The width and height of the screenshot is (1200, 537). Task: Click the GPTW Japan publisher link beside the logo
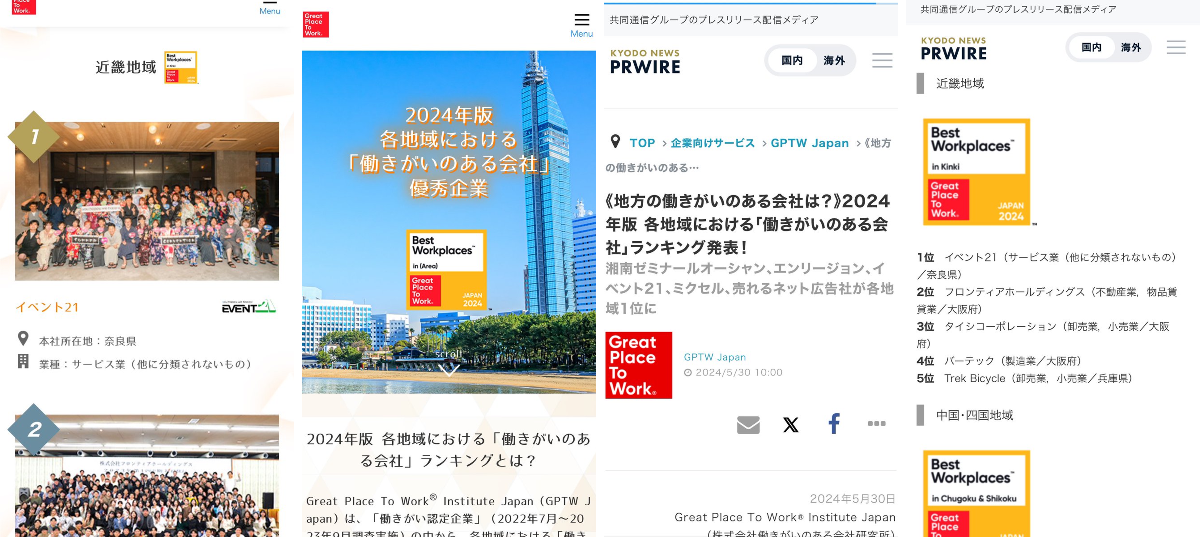[x=715, y=357]
